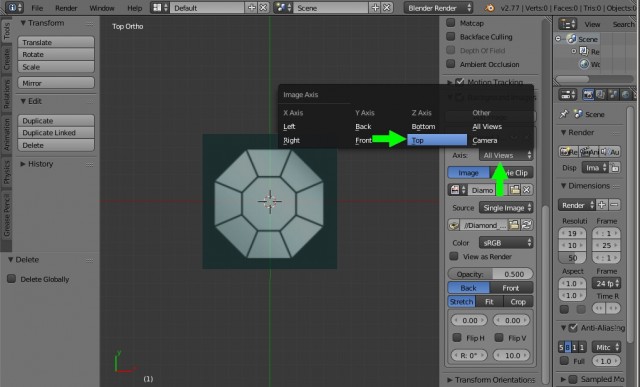This screenshot has width=640, height=387.
Task: Open the Color sRGB dropdown
Action: pos(506,242)
